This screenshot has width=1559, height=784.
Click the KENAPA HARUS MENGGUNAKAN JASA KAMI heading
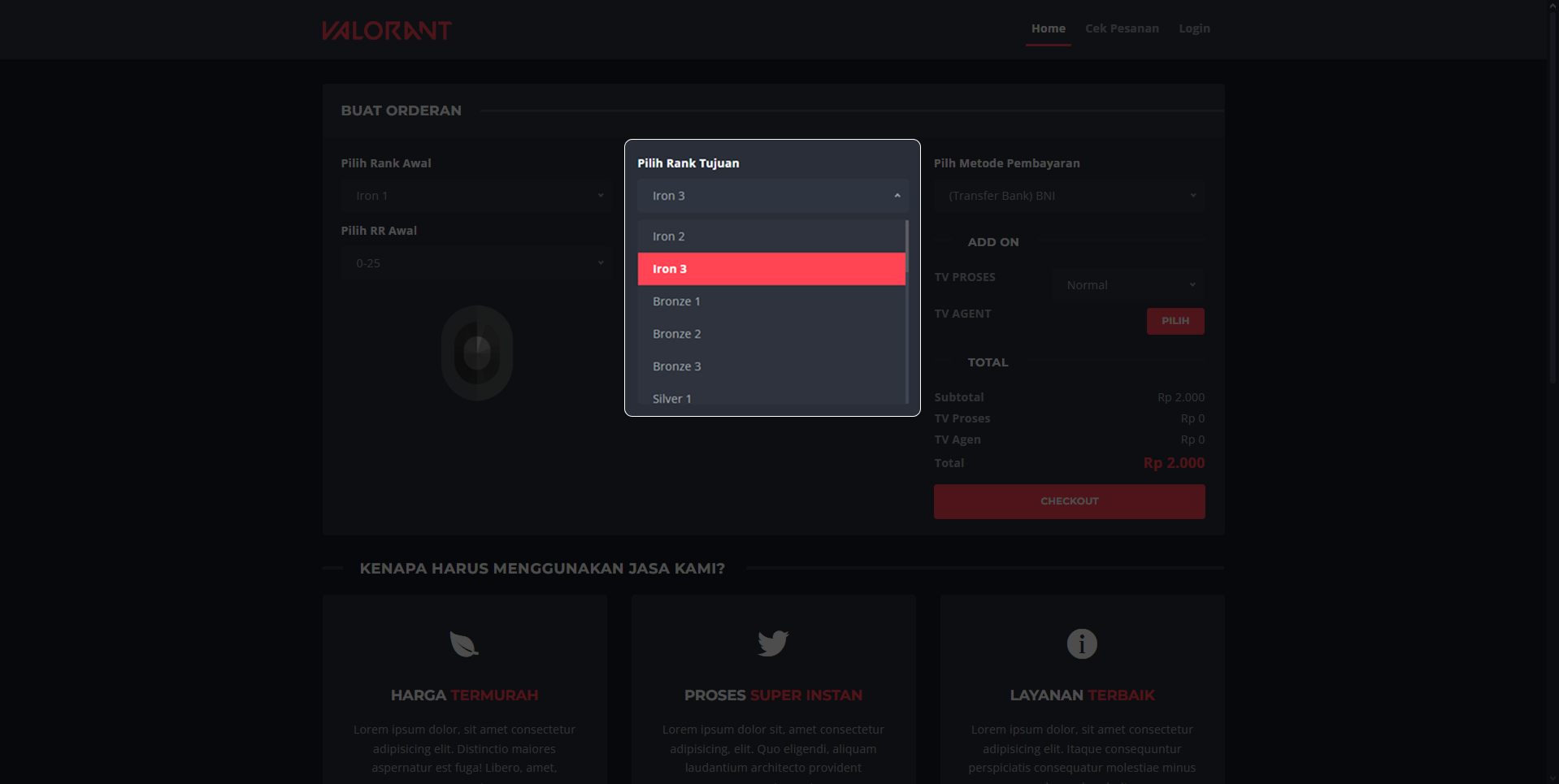click(x=542, y=569)
